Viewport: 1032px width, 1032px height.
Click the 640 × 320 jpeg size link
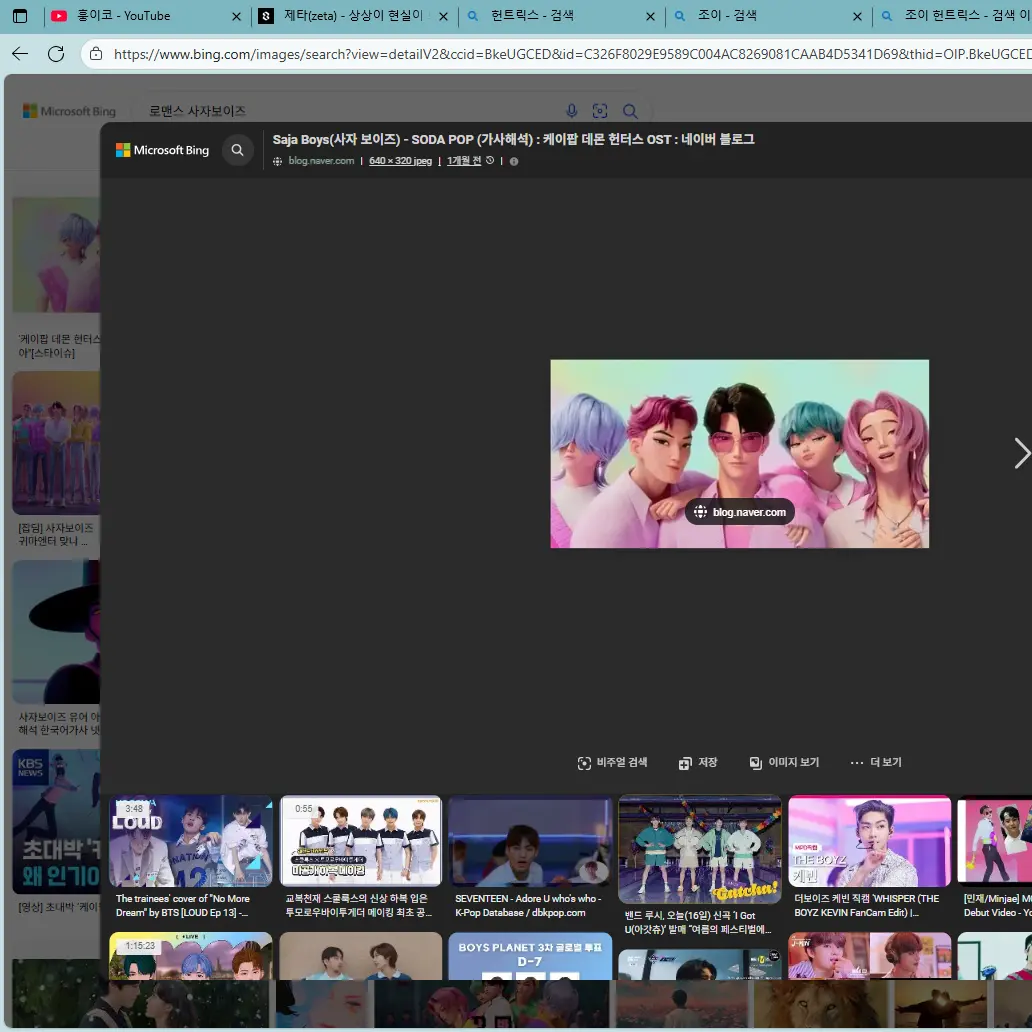(400, 161)
